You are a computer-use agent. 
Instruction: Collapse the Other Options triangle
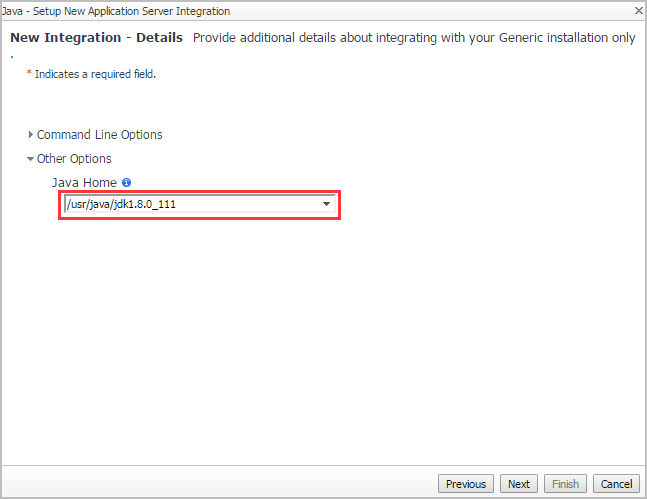pos(31,159)
